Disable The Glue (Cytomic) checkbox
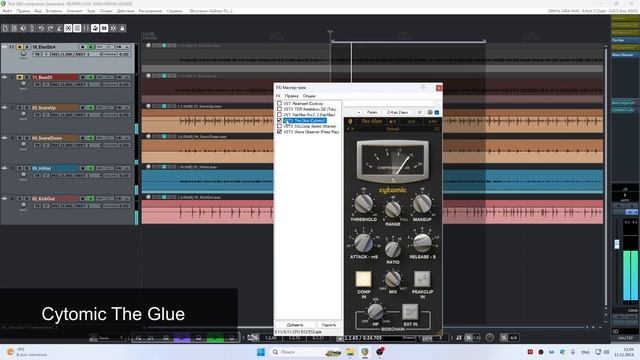Image resolution: width=640 pixels, height=360 pixels. click(x=280, y=121)
